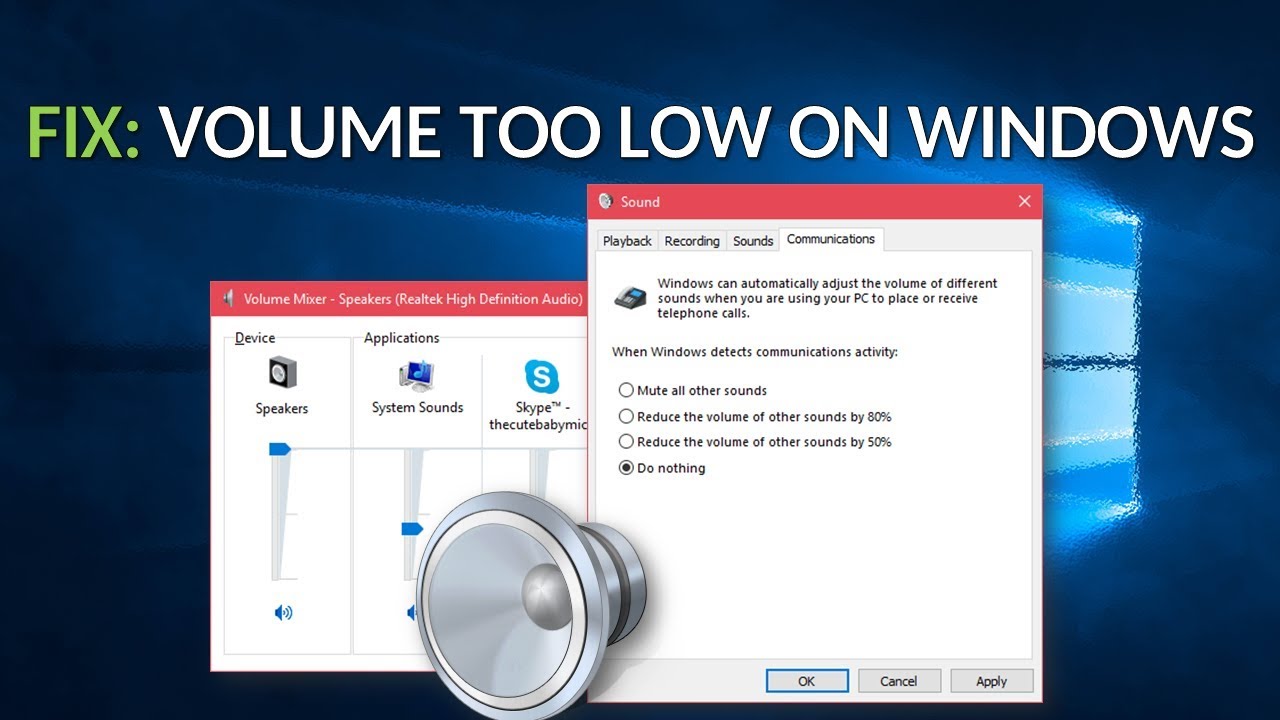Click the Skype application icon in Volume Mixer
Viewport: 1280px width, 720px height.
pyautogui.click(x=542, y=377)
